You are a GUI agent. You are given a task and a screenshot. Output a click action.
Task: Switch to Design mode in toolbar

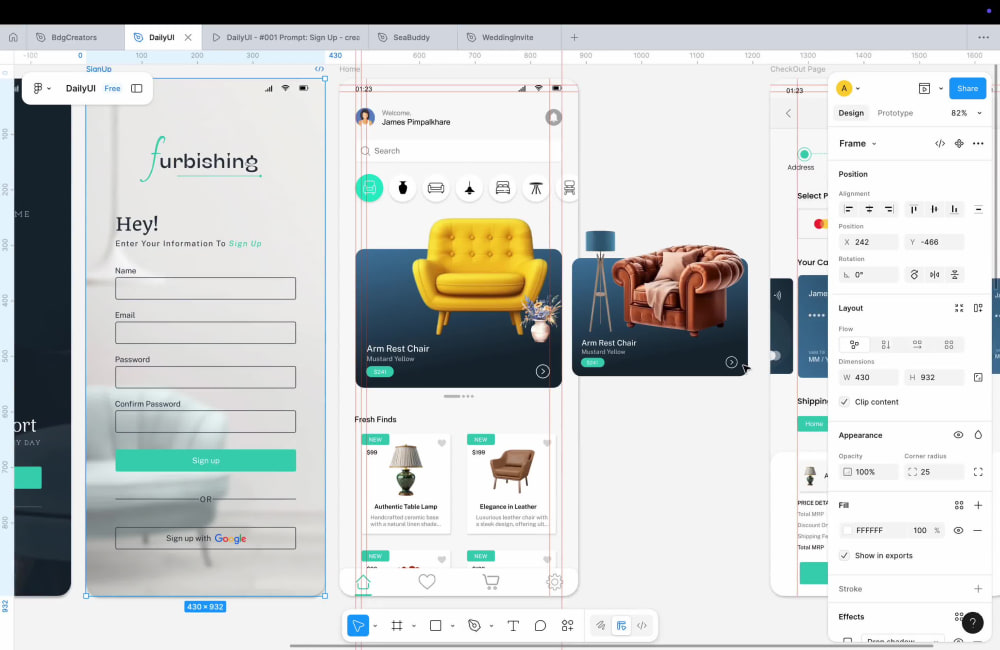pos(621,626)
